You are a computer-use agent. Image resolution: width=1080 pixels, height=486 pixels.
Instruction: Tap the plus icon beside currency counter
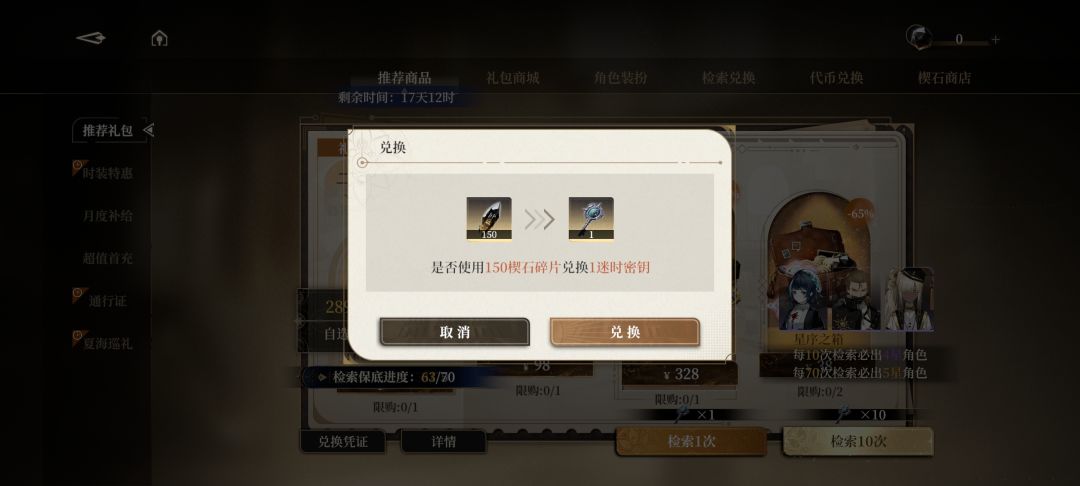coord(995,40)
